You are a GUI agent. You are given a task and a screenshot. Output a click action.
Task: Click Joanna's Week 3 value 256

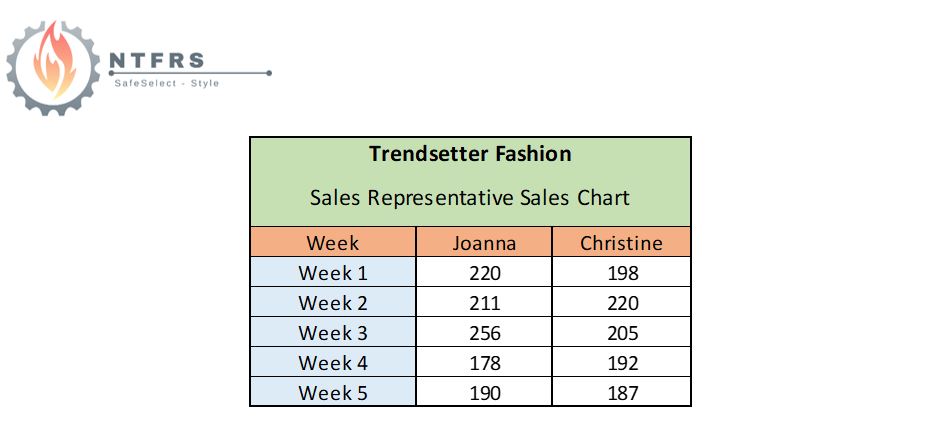[x=484, y=332]
